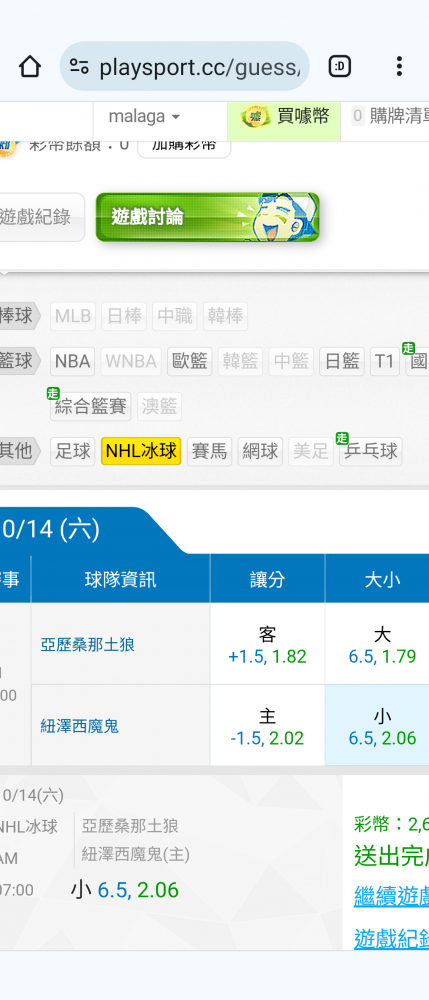
Task: Expand the malaga account dropdown
Action: point(144,117)
